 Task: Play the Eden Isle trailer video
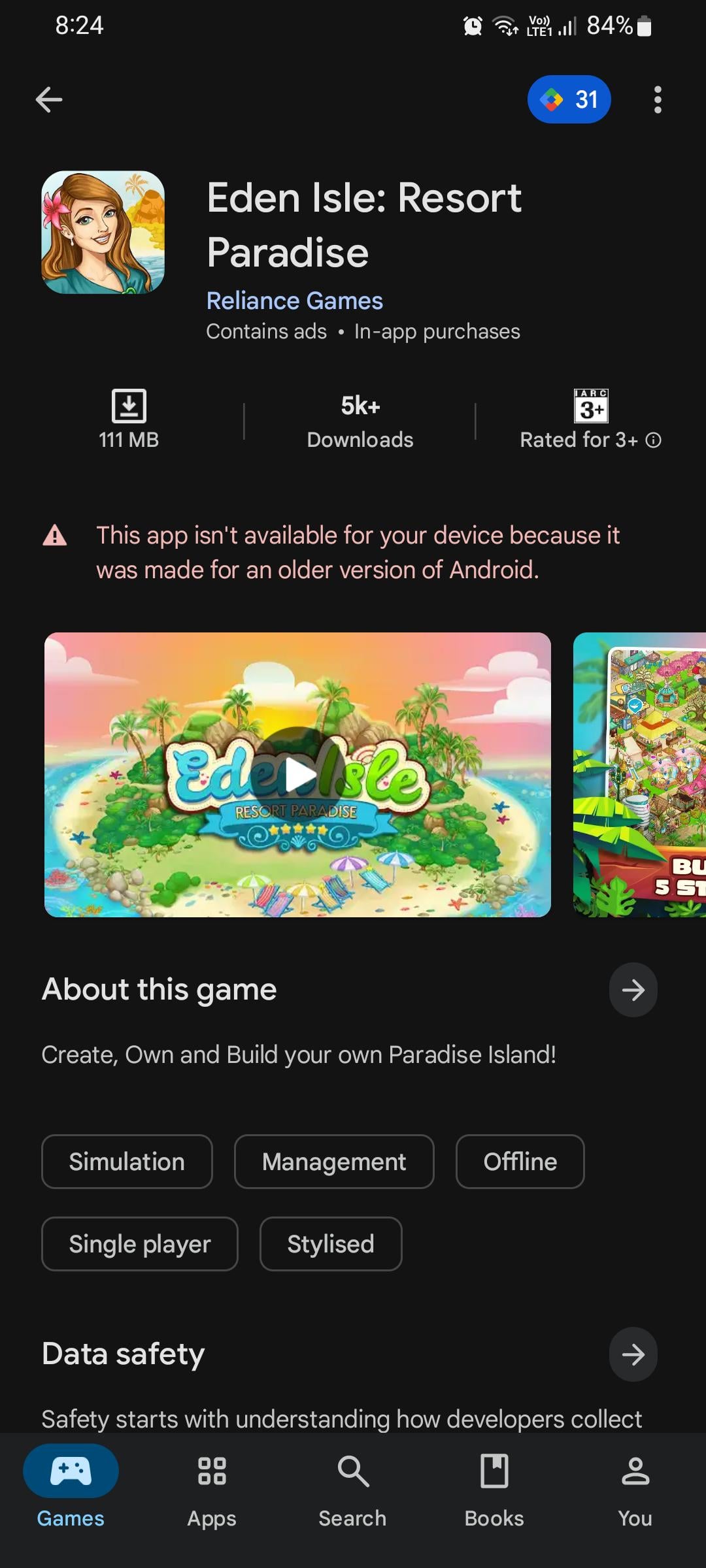click(297, 775)
